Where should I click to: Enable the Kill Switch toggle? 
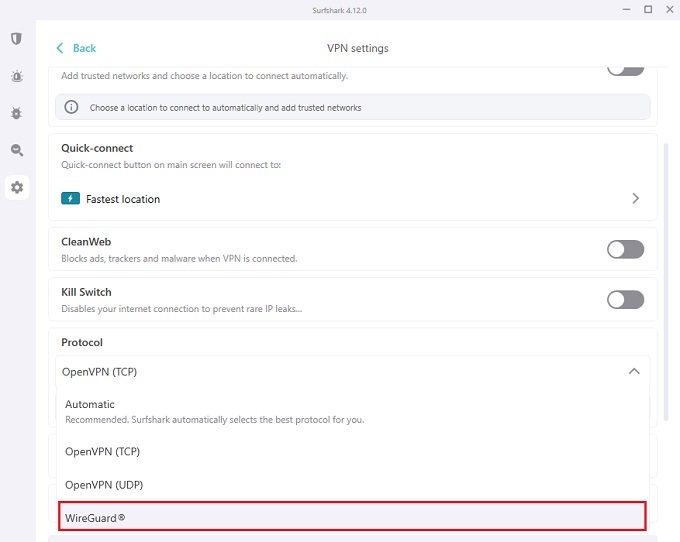pyautogui.click(x=625, y=300)
